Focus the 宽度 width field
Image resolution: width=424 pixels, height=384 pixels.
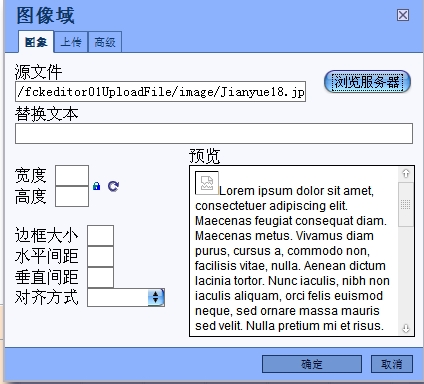tap(72, 175)
